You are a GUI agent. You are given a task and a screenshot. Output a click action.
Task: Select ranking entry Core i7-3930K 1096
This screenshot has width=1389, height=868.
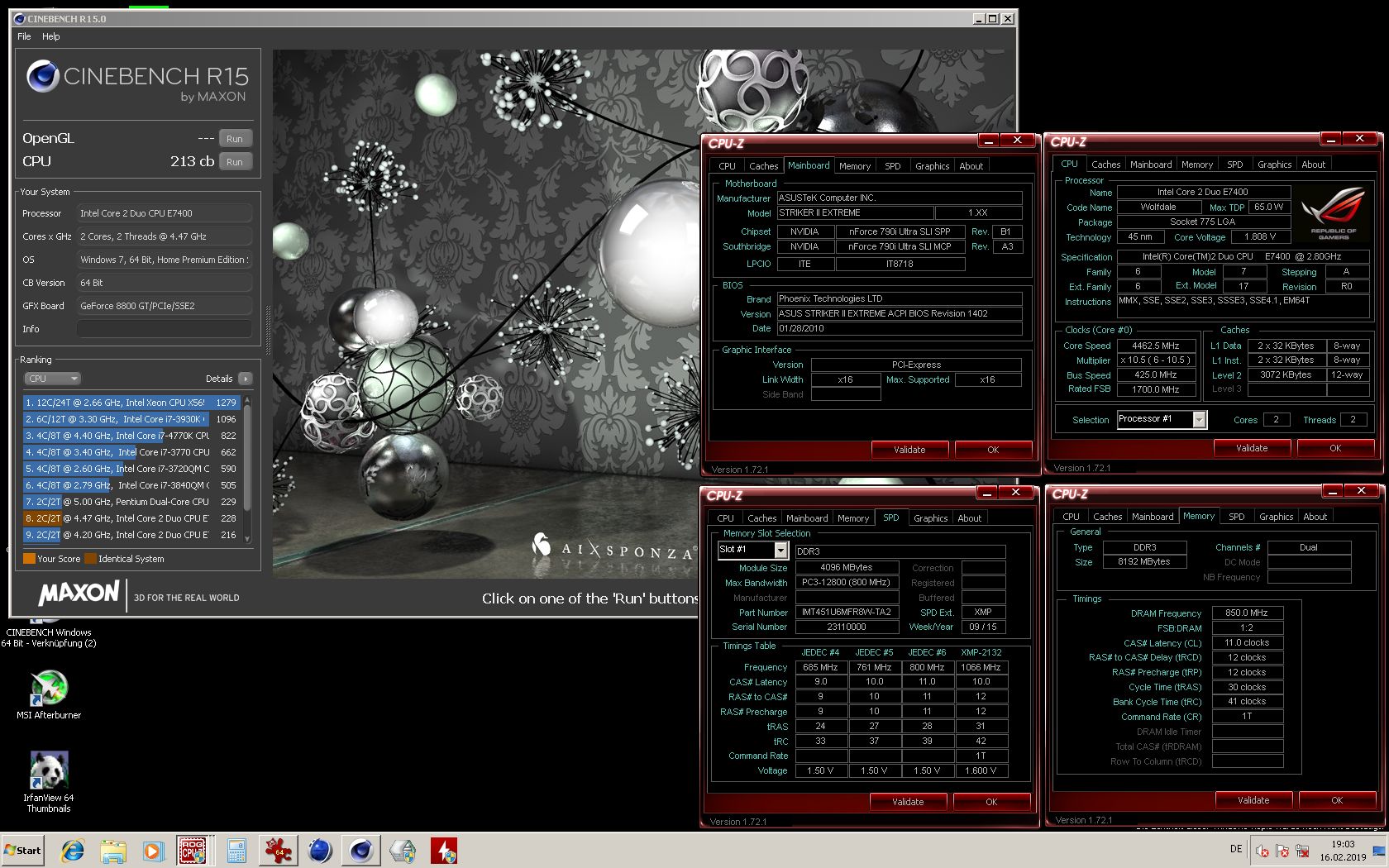click(131, 419)
